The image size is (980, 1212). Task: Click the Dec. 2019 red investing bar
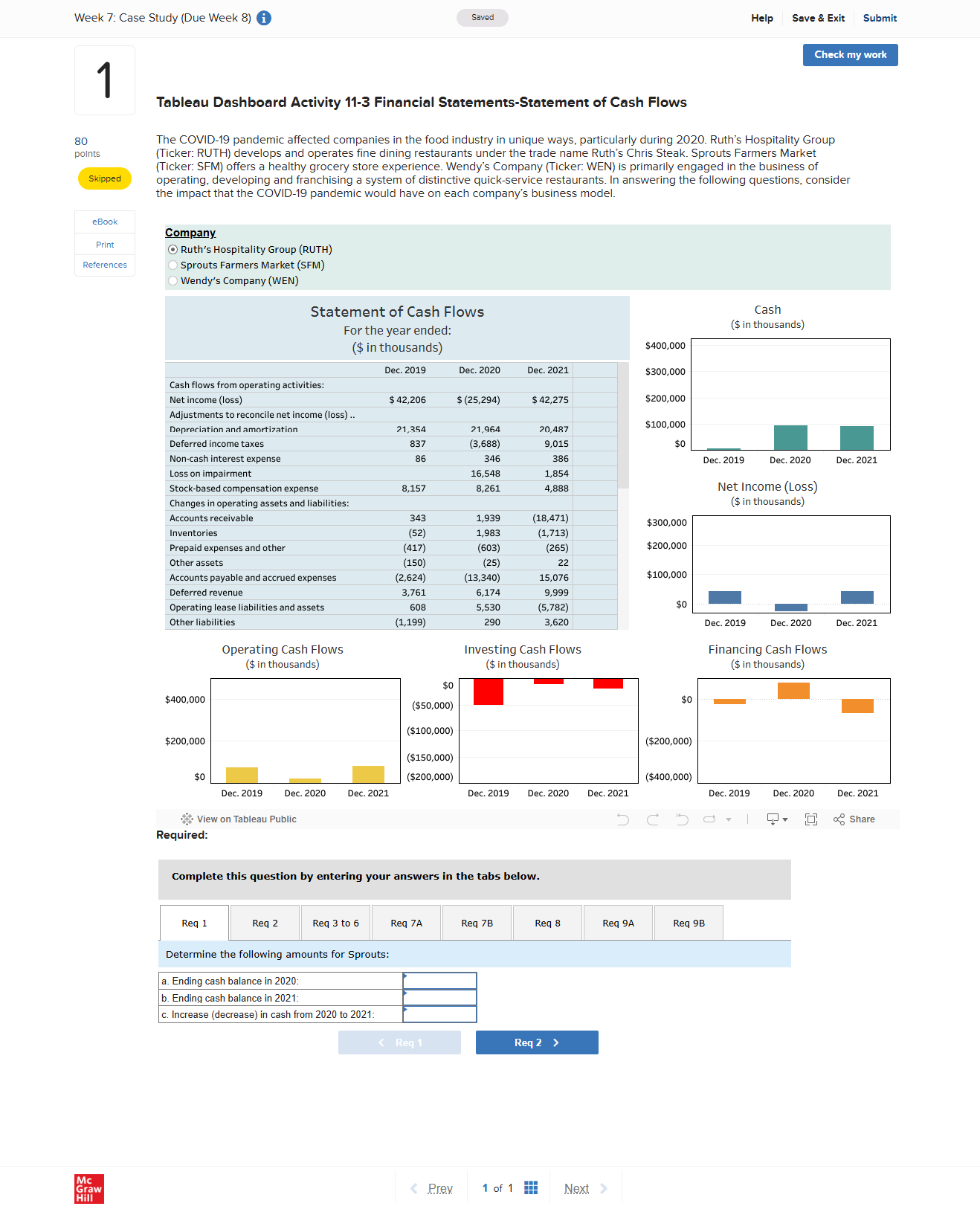click(x=489, y=692)
